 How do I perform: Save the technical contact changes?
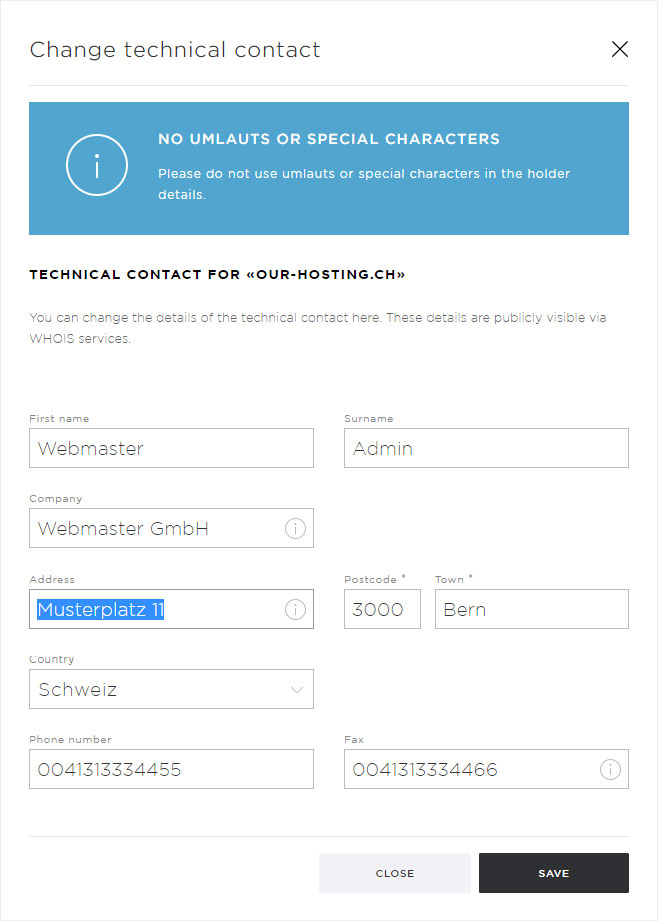click(x=554, y=873)
